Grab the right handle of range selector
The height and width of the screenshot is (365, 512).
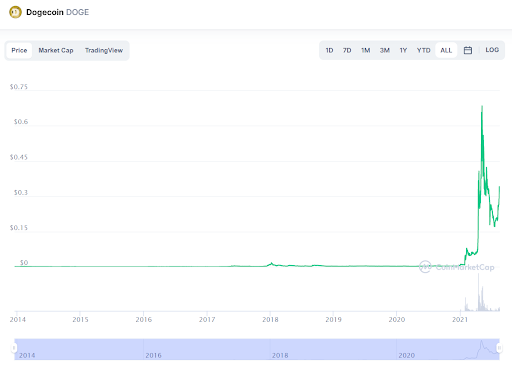click(x=499, y=348)
